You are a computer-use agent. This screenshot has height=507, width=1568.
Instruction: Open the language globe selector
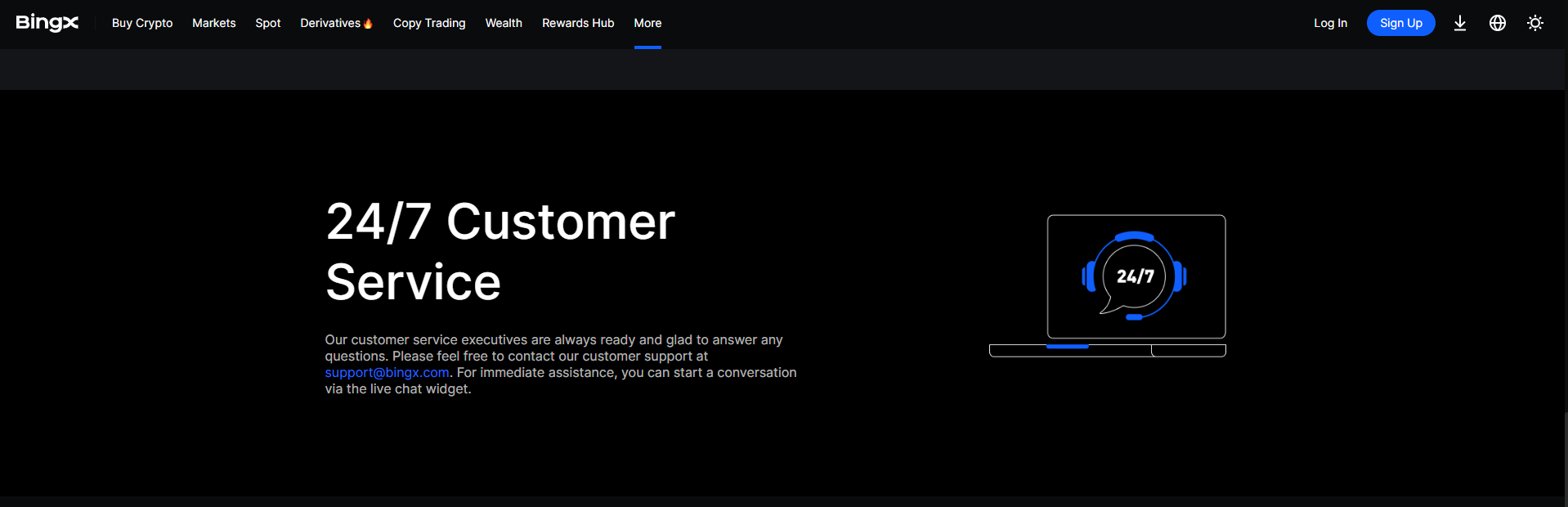(1498, 23)
